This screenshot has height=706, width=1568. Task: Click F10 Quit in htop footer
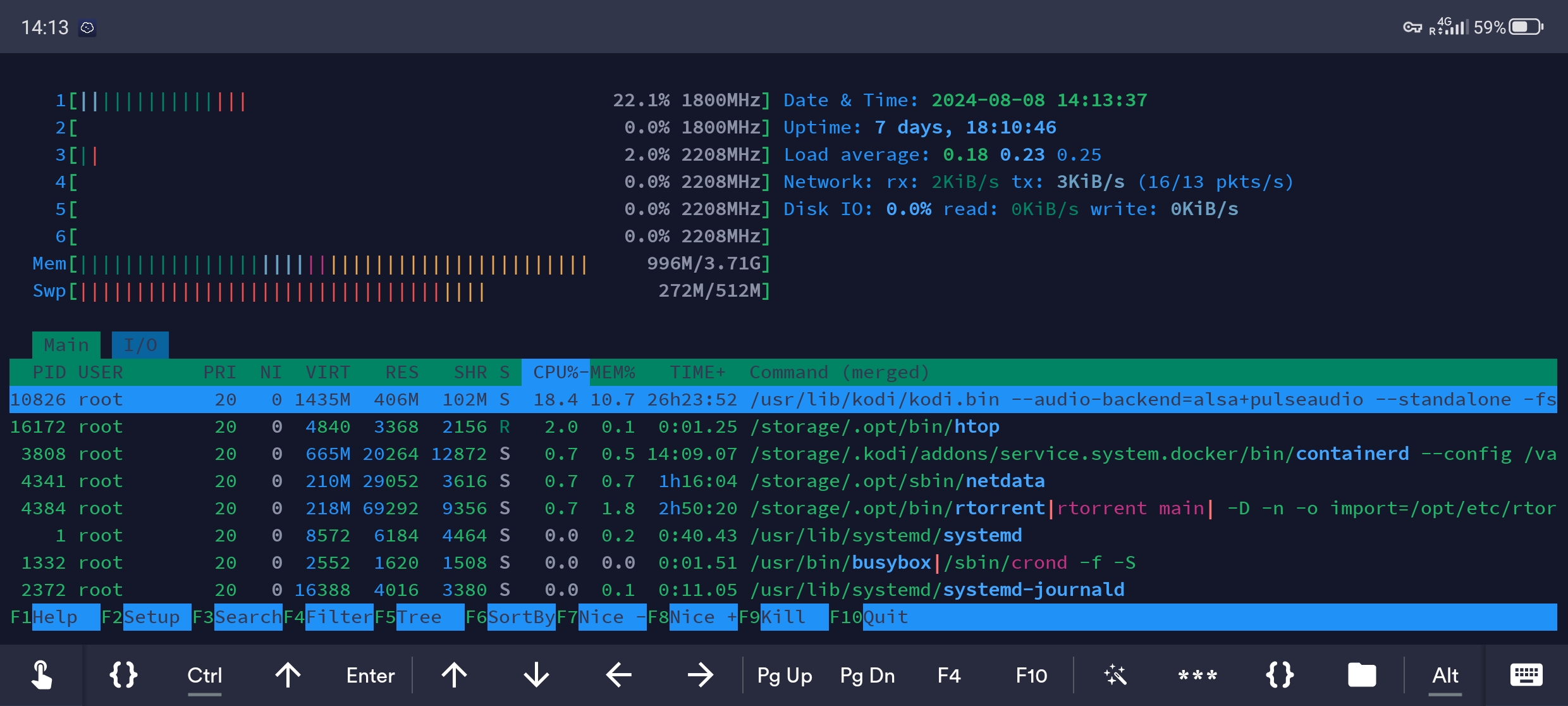click(869, 617)
